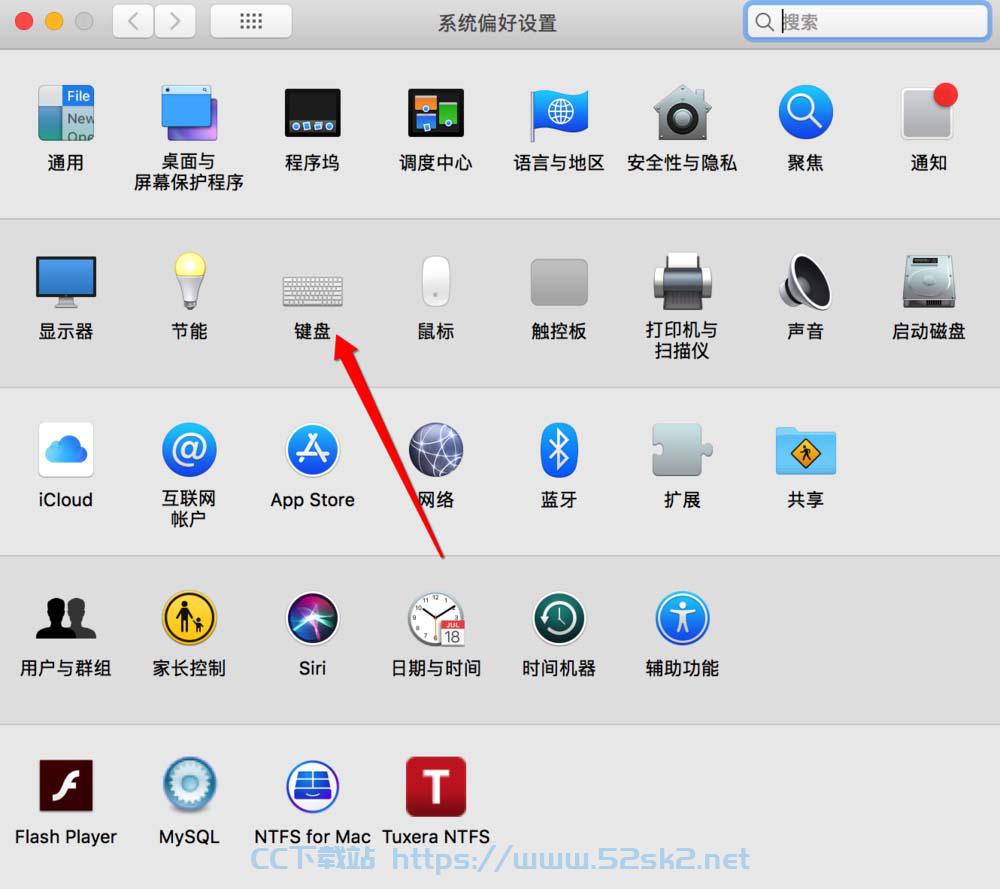Open the 程序坞 (Dock) preferences

pyautogui.click(x=312, y=113)
